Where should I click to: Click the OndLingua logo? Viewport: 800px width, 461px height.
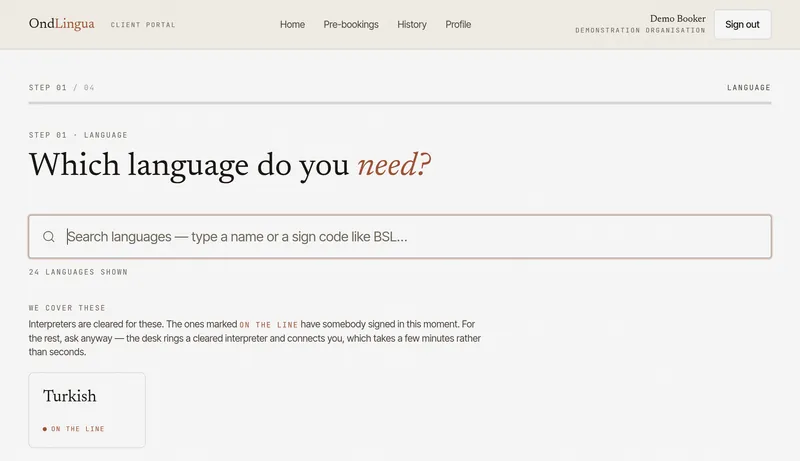point(61,24)
